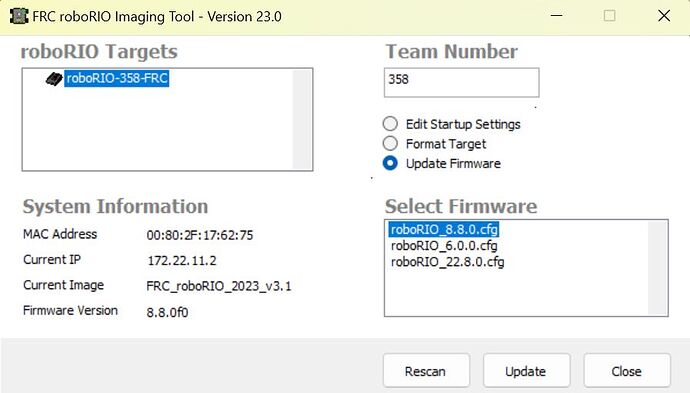Click into the Team Number field
This screenshot has width=690, height=393.
point(461,82)
